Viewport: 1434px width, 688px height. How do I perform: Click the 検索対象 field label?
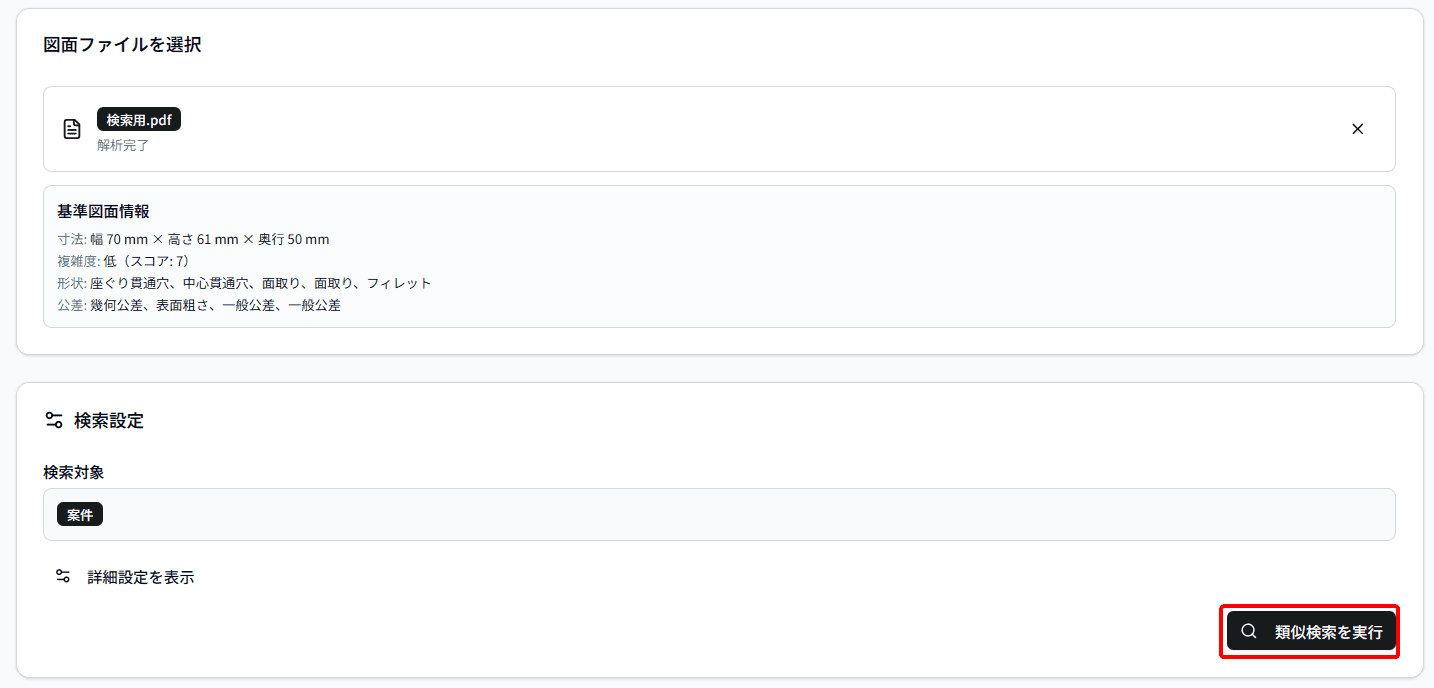[74, 471]
